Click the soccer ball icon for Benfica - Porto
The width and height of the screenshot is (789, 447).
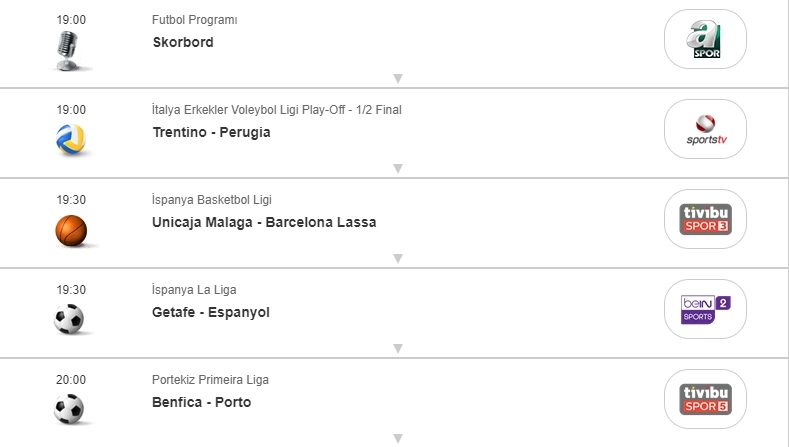(x=71, y=409)
